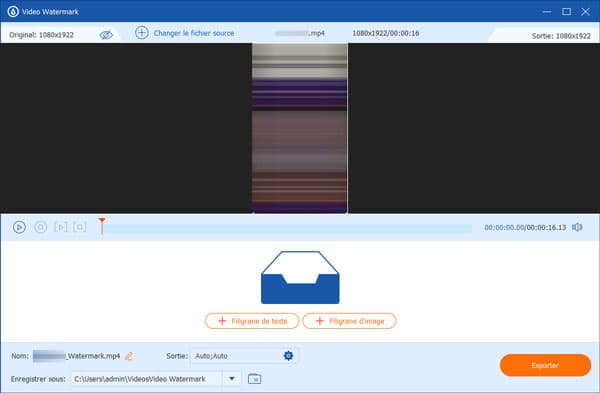600x393 pixels.
Task: Maximize the Video Watermark window
Action: (566, 11)
